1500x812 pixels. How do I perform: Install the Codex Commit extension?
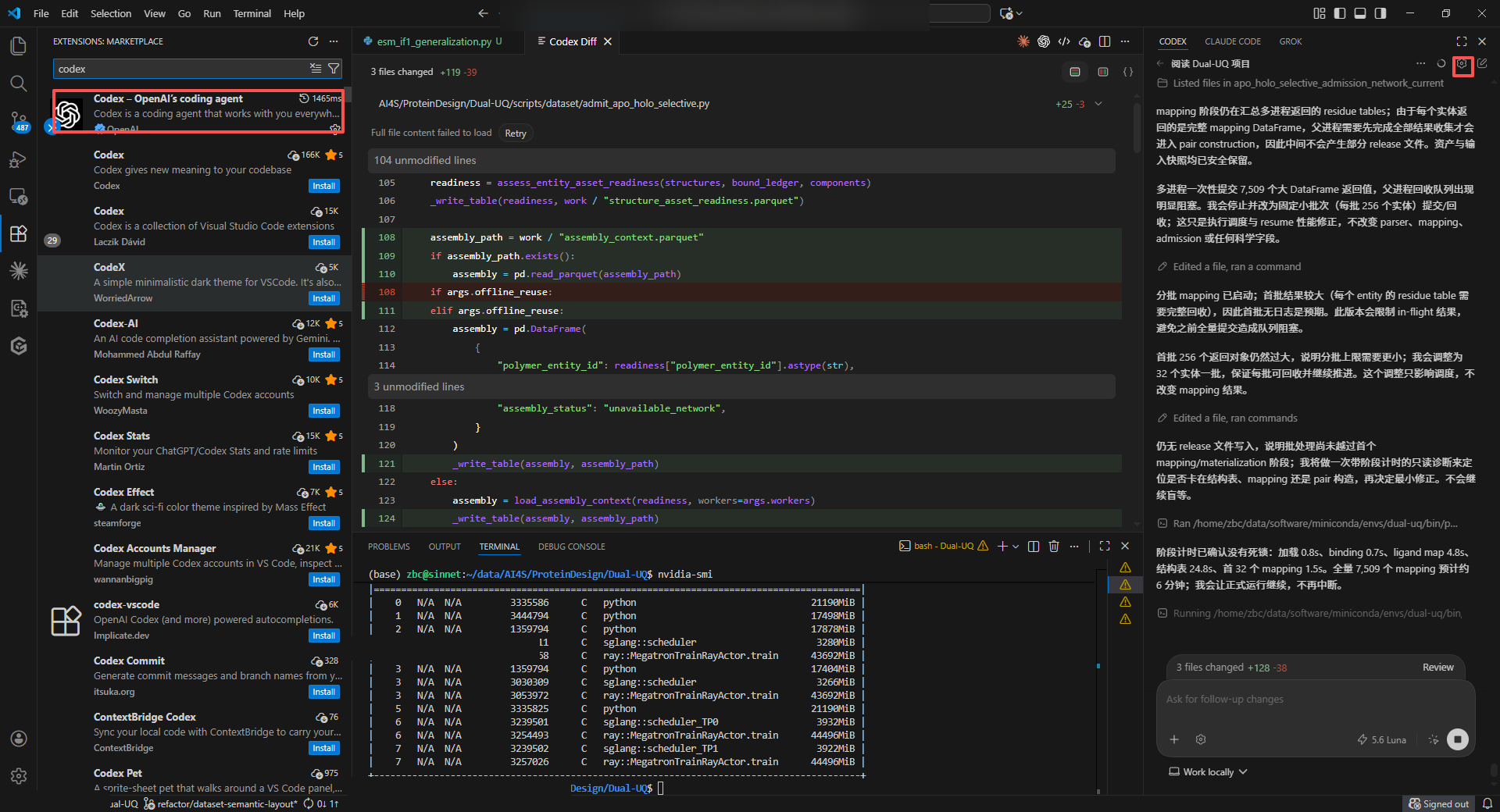pos(324,692)
